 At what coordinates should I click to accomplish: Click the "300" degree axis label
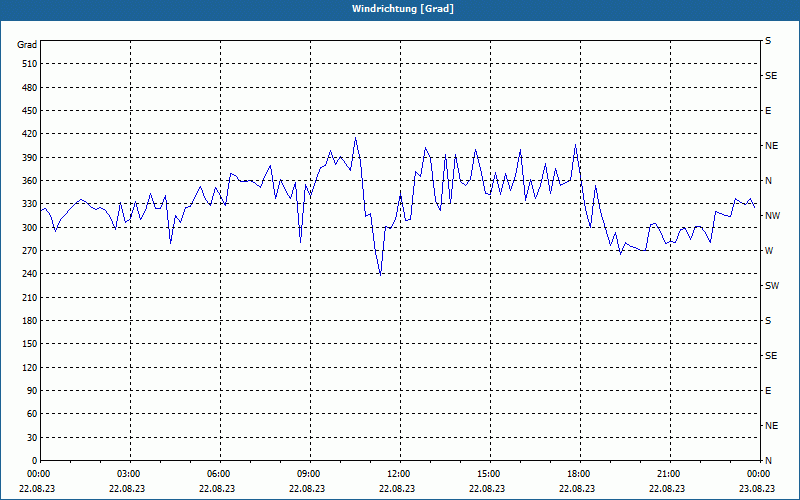coord(30,228)
